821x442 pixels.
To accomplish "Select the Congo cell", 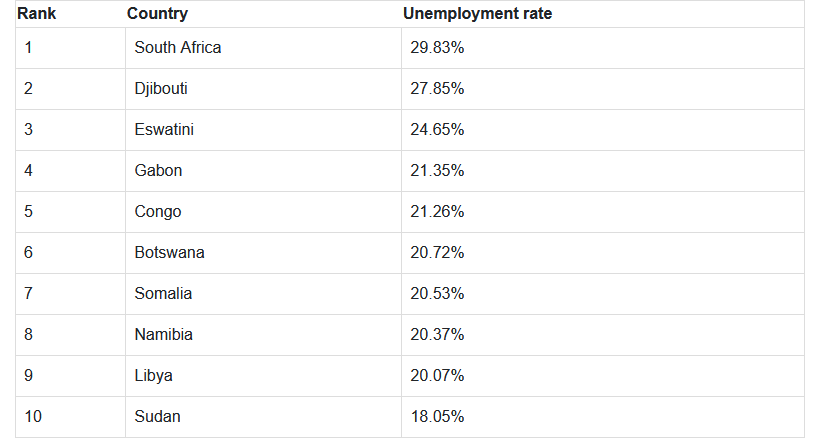I will [158, 212].
